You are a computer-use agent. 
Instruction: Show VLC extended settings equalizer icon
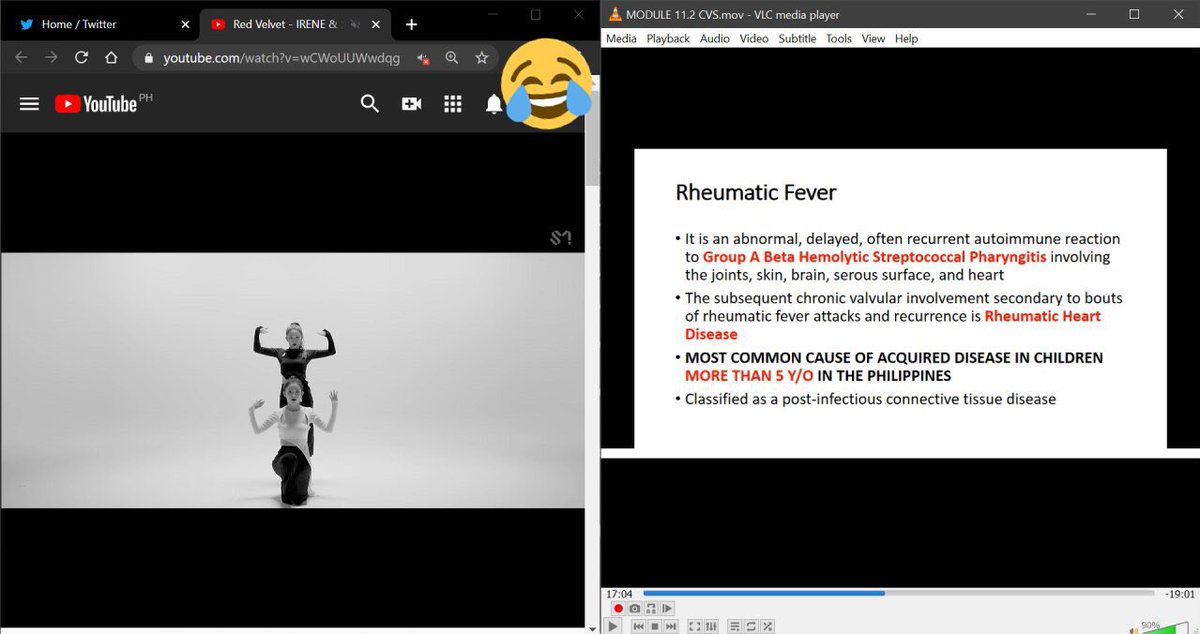pos(711,626)
